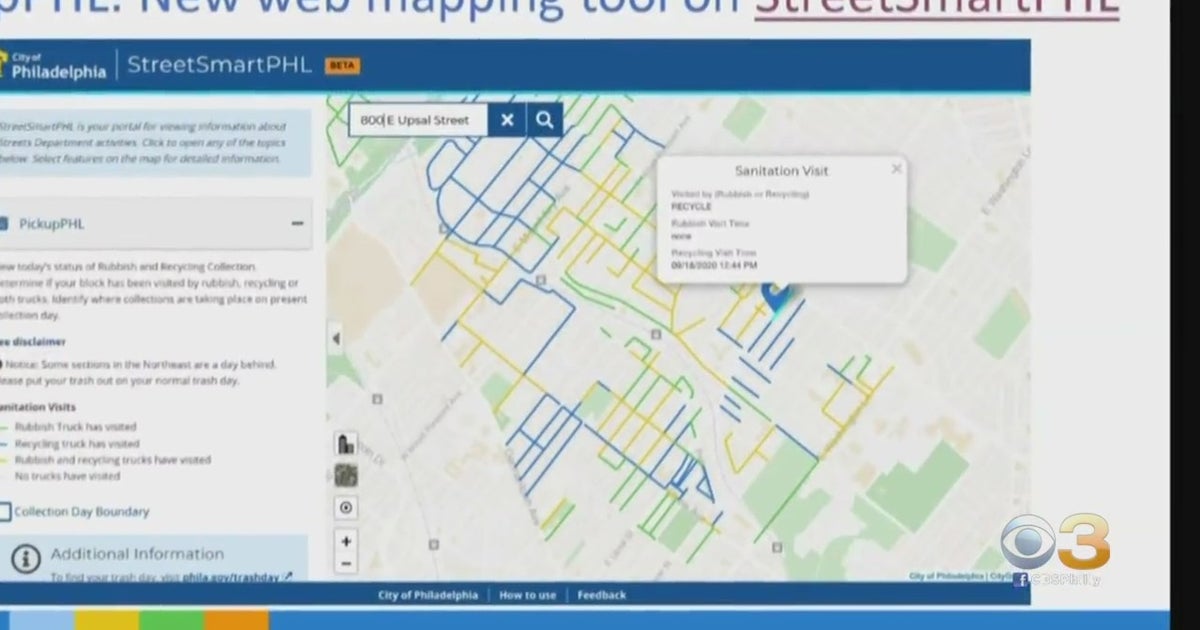Collapse the PickupPHL section with the minus

(x=297, y=223)
